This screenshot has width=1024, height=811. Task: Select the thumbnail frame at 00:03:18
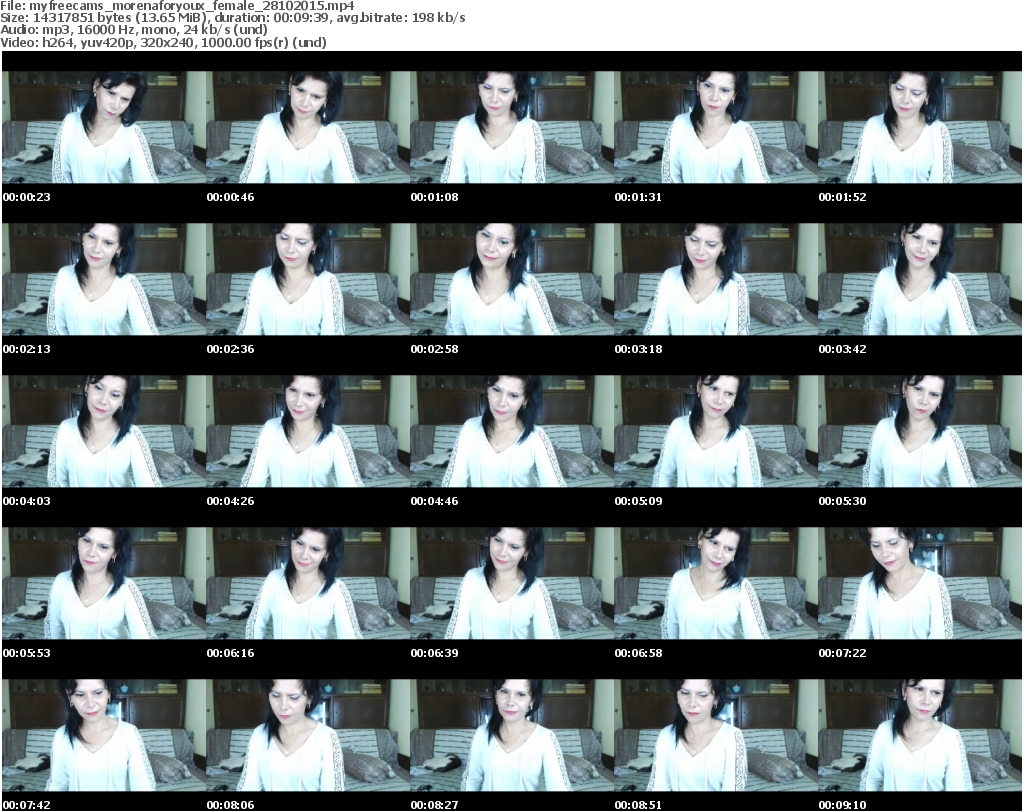[716, 279]
